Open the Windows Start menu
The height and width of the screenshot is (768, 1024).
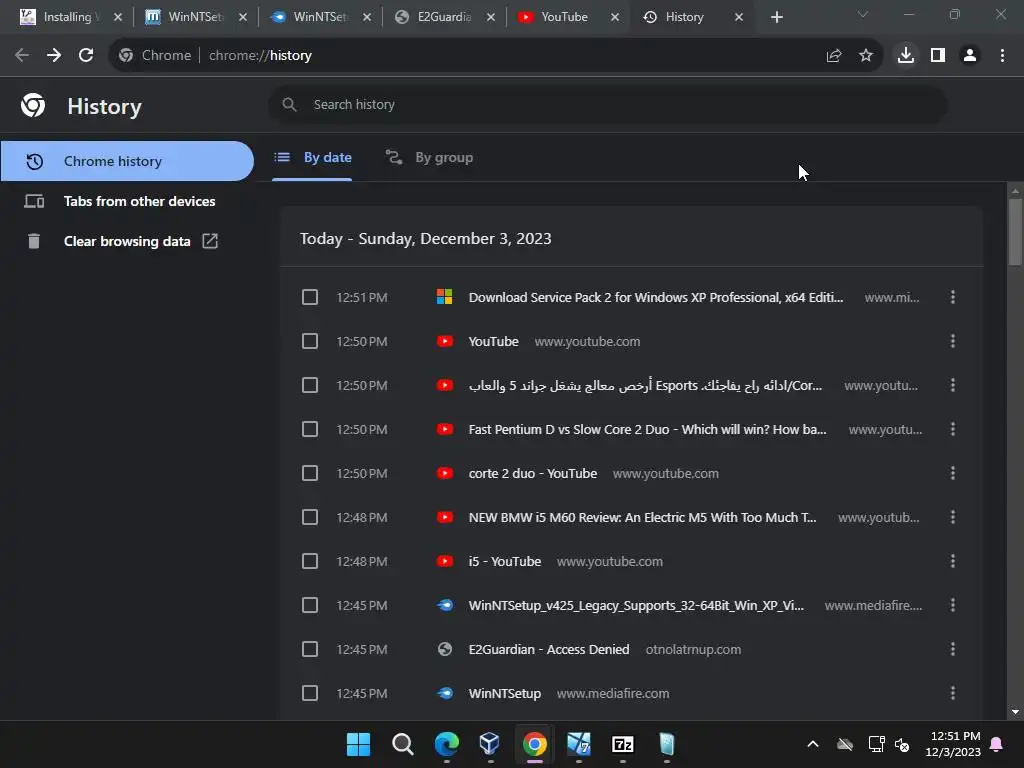[358, 744]
